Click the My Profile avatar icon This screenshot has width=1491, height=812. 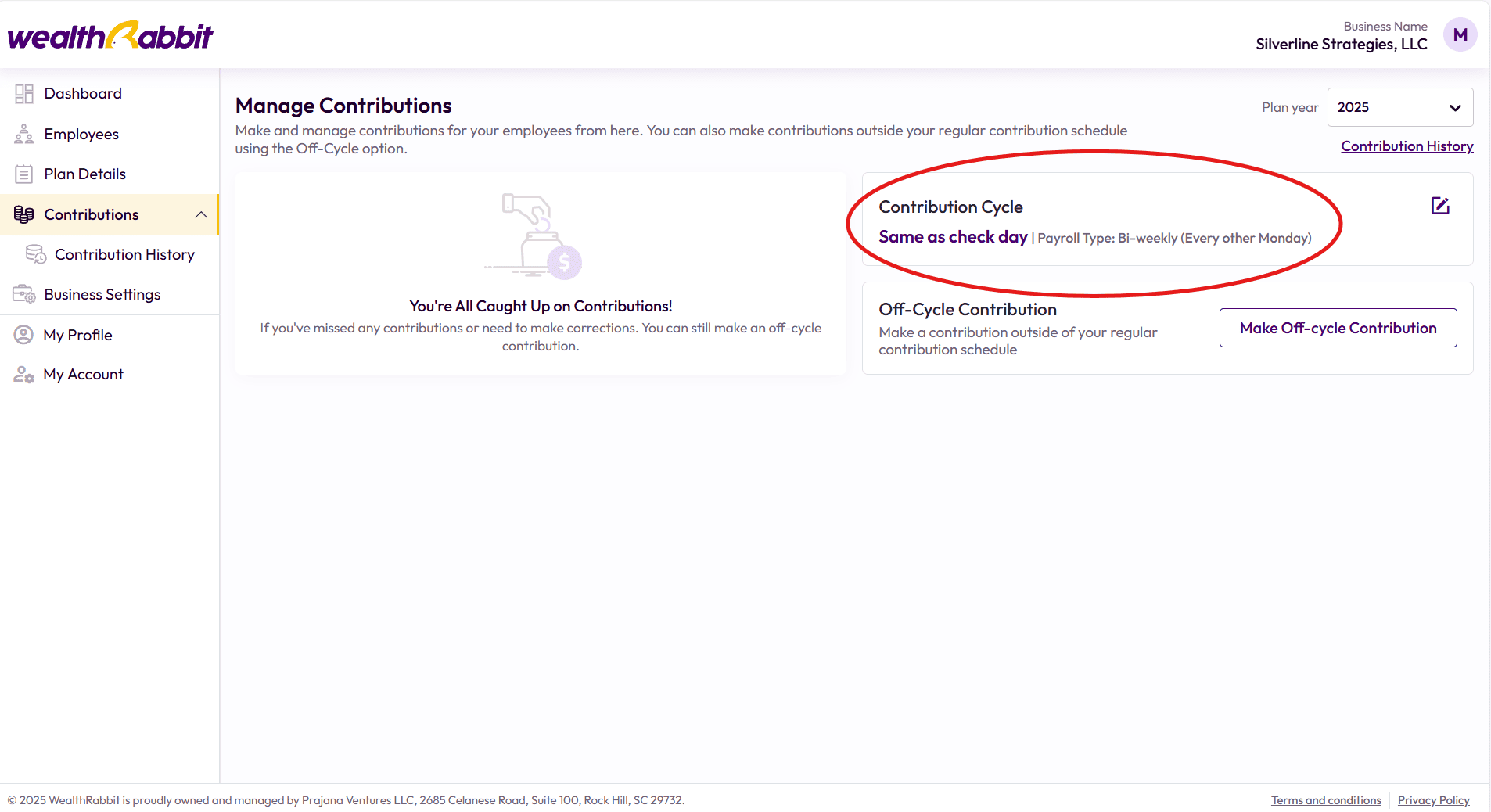point(24,335)
